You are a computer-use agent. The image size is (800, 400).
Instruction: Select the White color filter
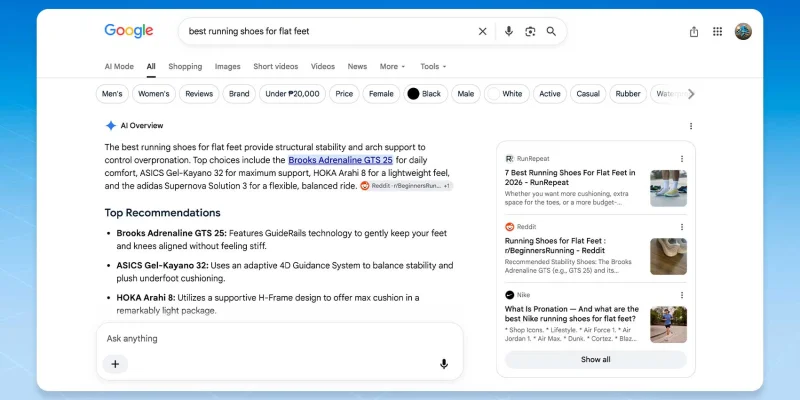coord(507,94)
